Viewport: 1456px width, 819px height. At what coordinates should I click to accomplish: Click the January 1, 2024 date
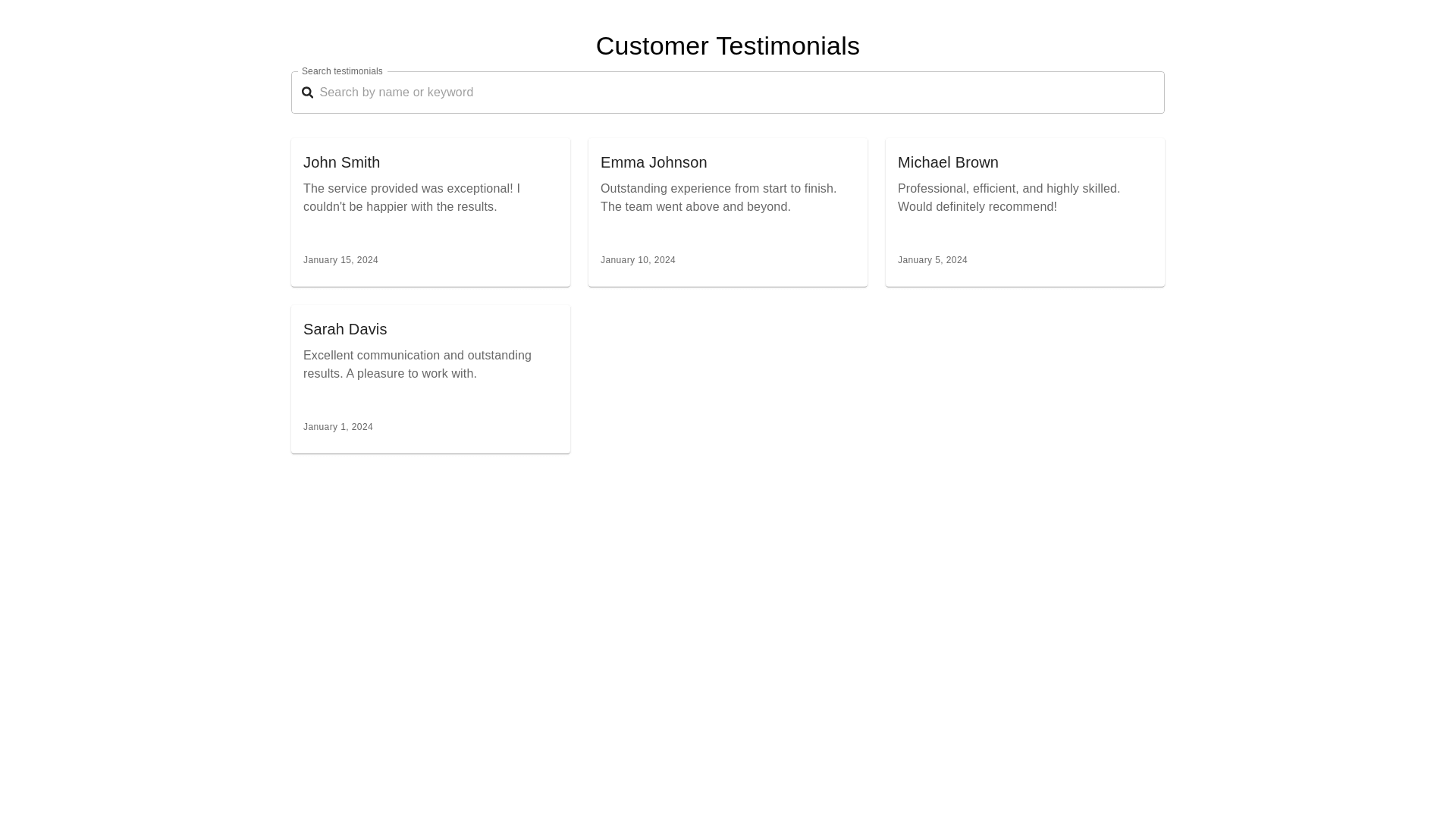[x=338, y=427]
